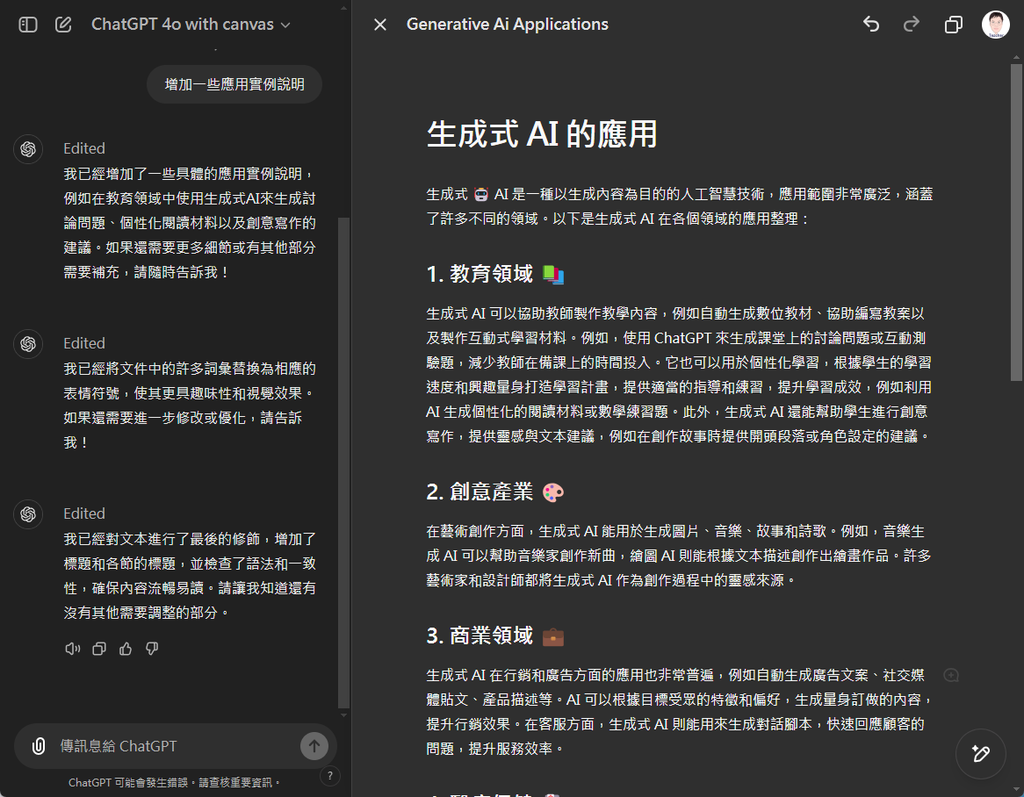Open the canvas edit suggestions pencil button
This screenshot has height=797, width=1024.
click(980, 753)
